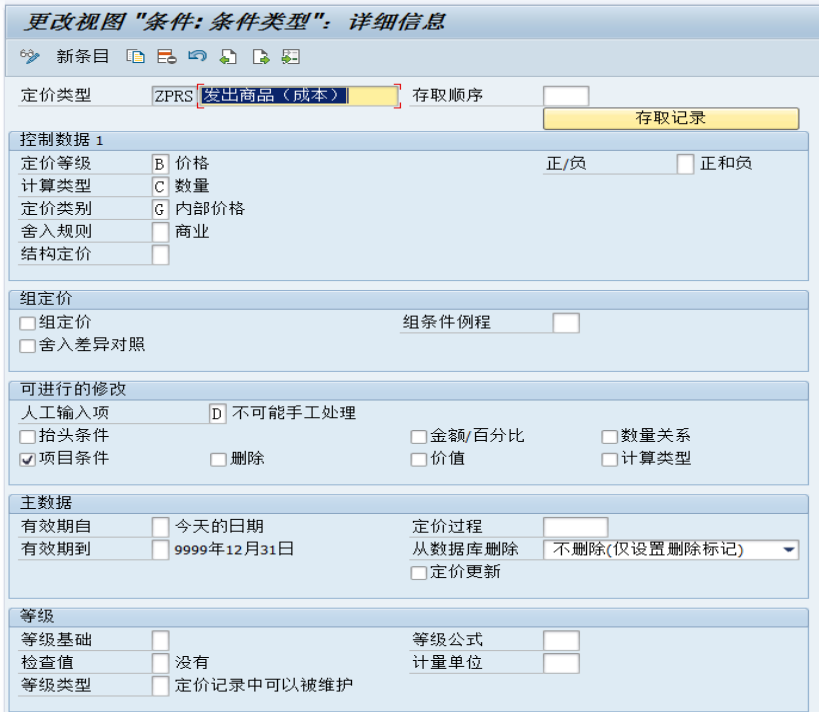Viewport: 819px width, 712px height.
Task: Click the 组条件例程 input field
Action: 566,323
